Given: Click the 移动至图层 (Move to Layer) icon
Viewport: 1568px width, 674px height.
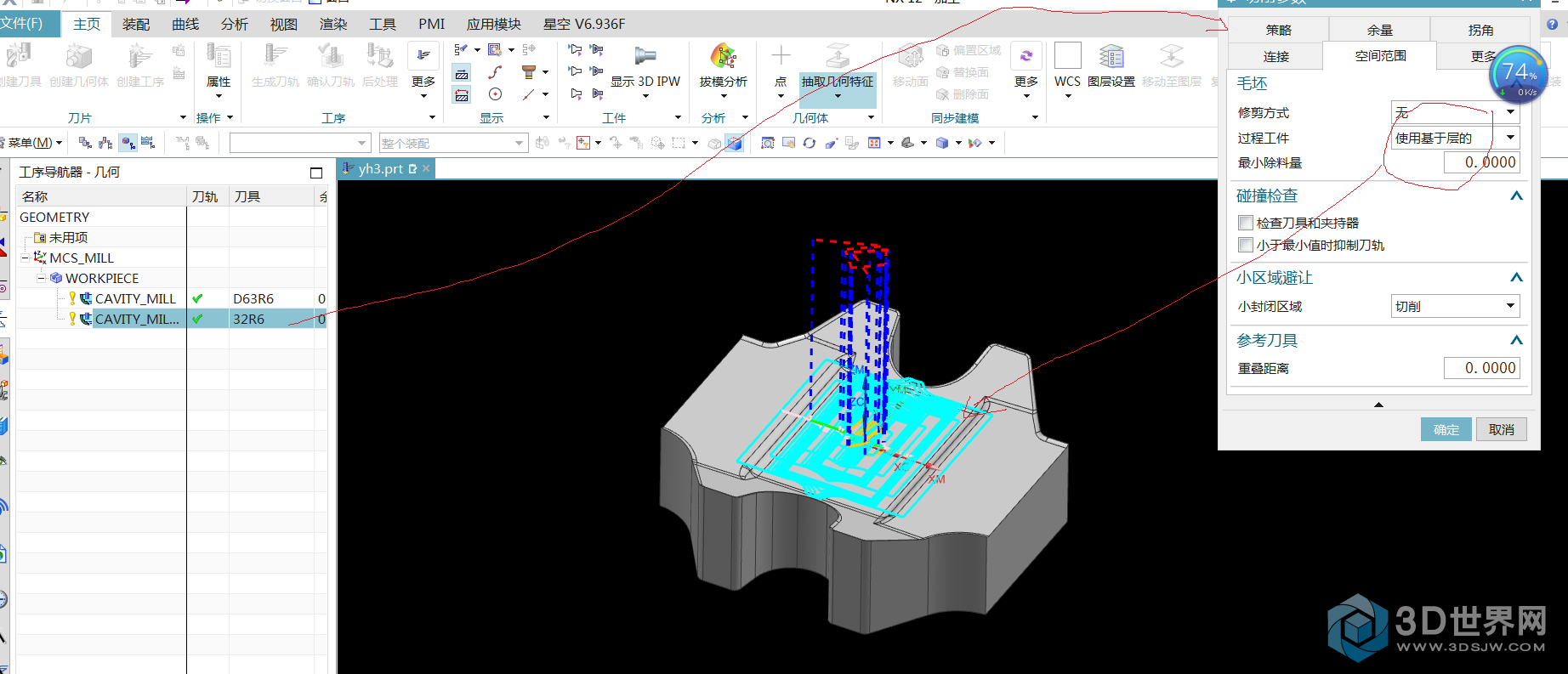Looking at the screenshot, I should pyautogui.click(x=1172, y=57).
